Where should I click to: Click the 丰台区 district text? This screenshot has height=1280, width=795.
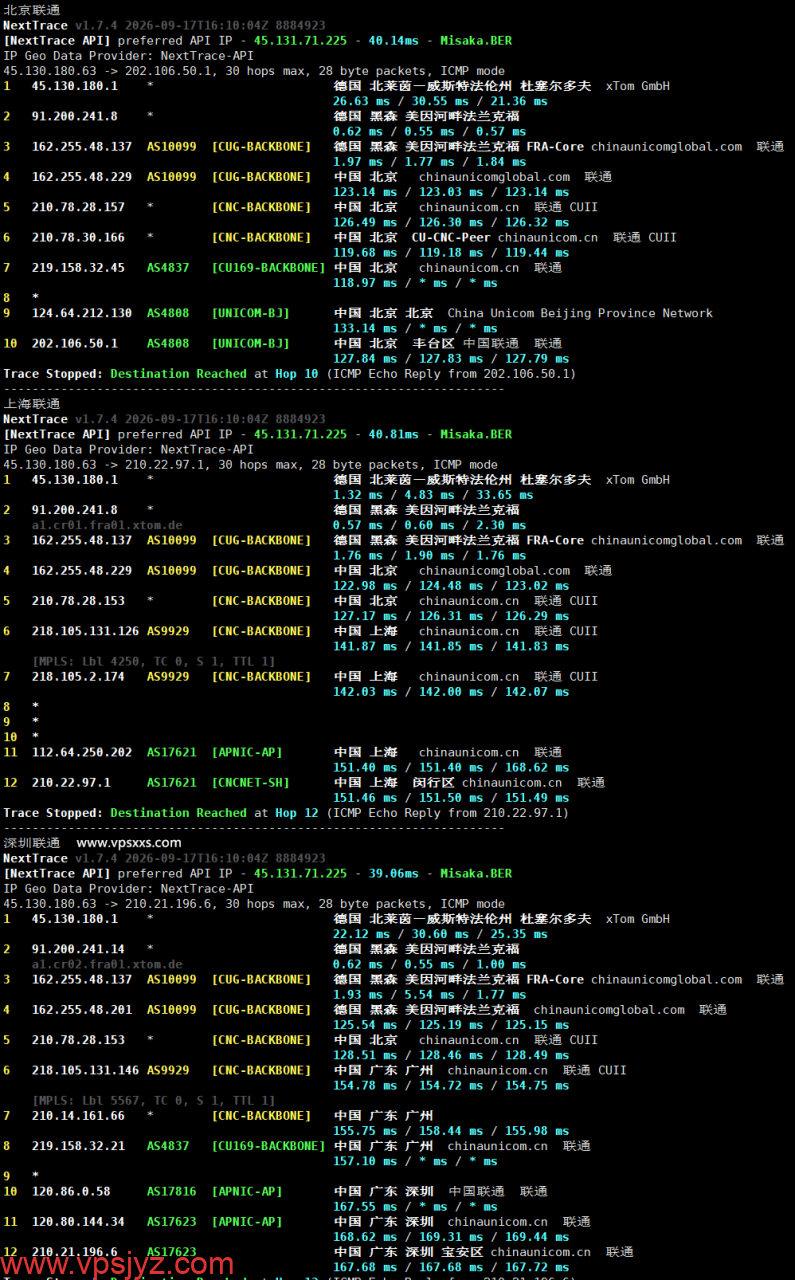pyautogui.click(x=433, y=343)
